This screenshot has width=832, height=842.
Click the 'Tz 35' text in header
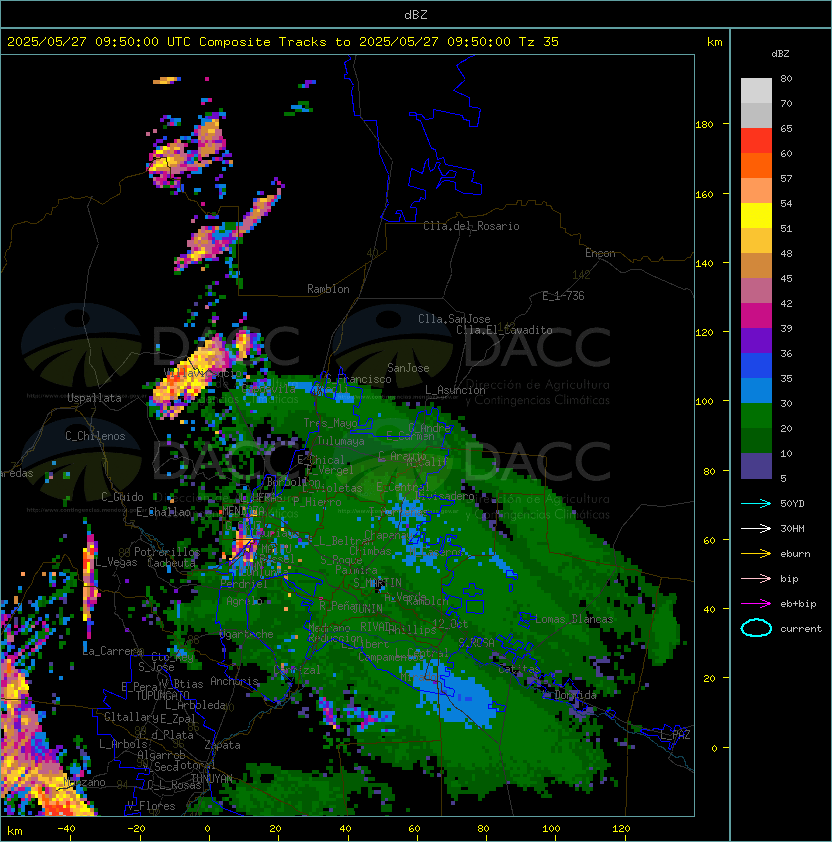(x=539, y=42)
